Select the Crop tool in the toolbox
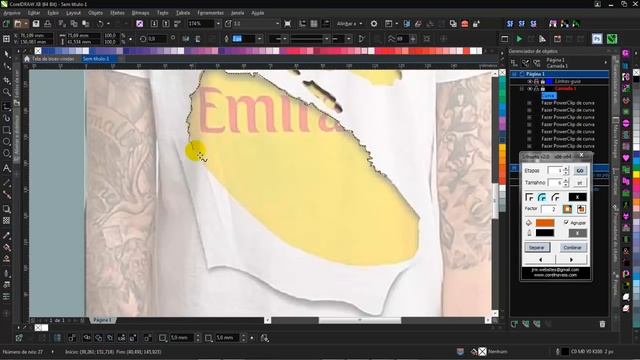 7,80
